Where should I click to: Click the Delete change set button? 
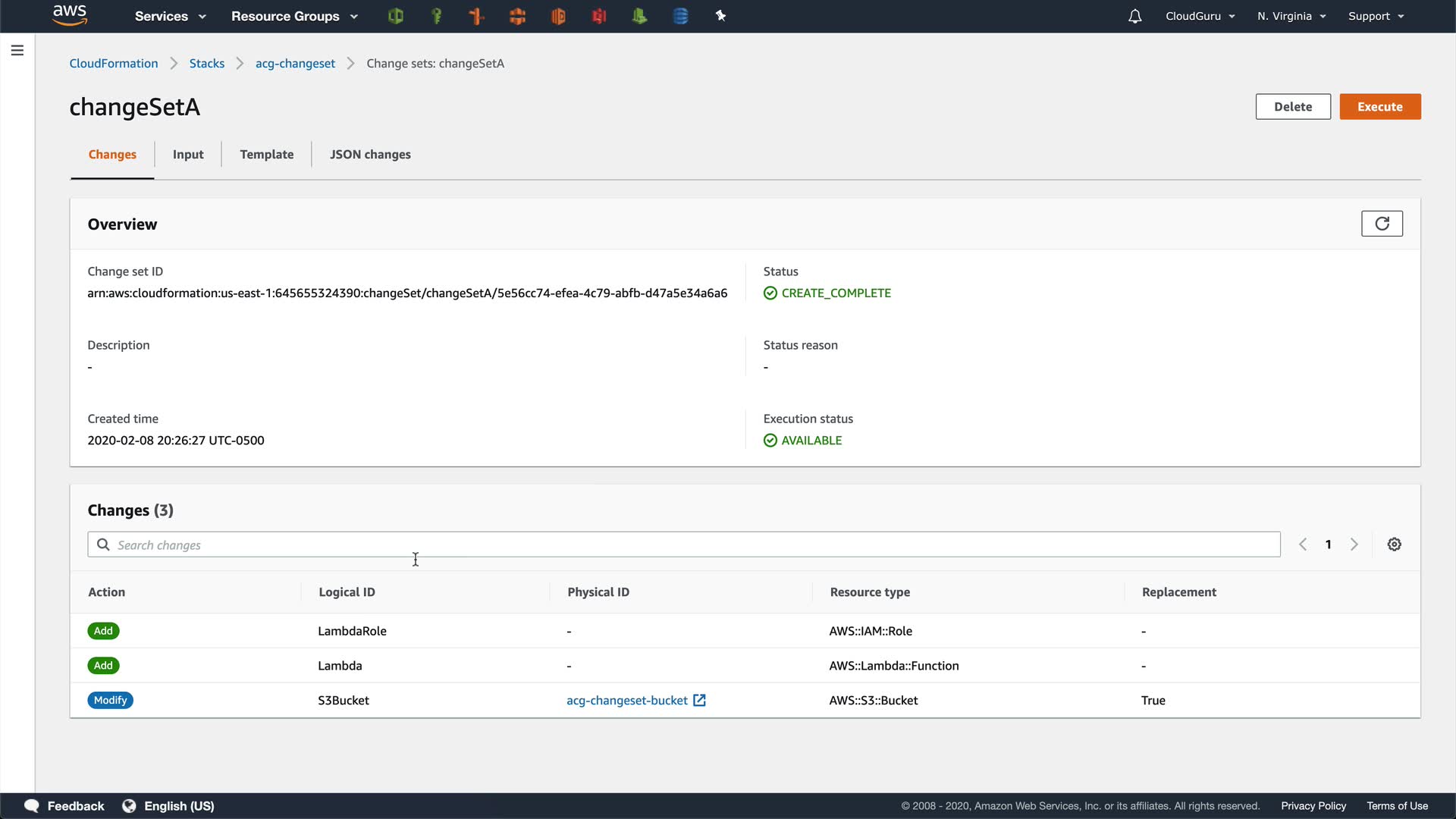click(x=1292, y=107)
